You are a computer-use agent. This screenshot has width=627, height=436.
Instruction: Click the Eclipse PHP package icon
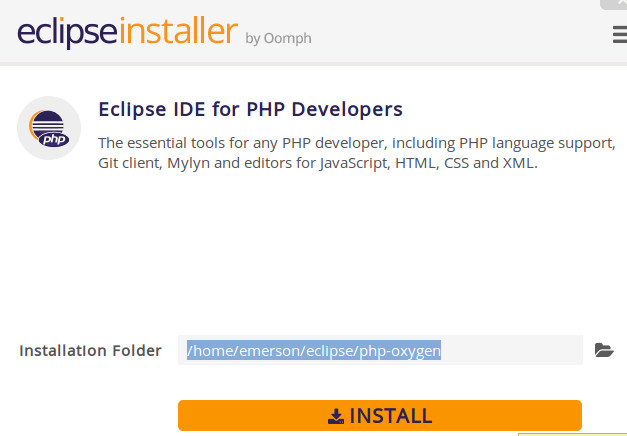click(x=49, y=128)
